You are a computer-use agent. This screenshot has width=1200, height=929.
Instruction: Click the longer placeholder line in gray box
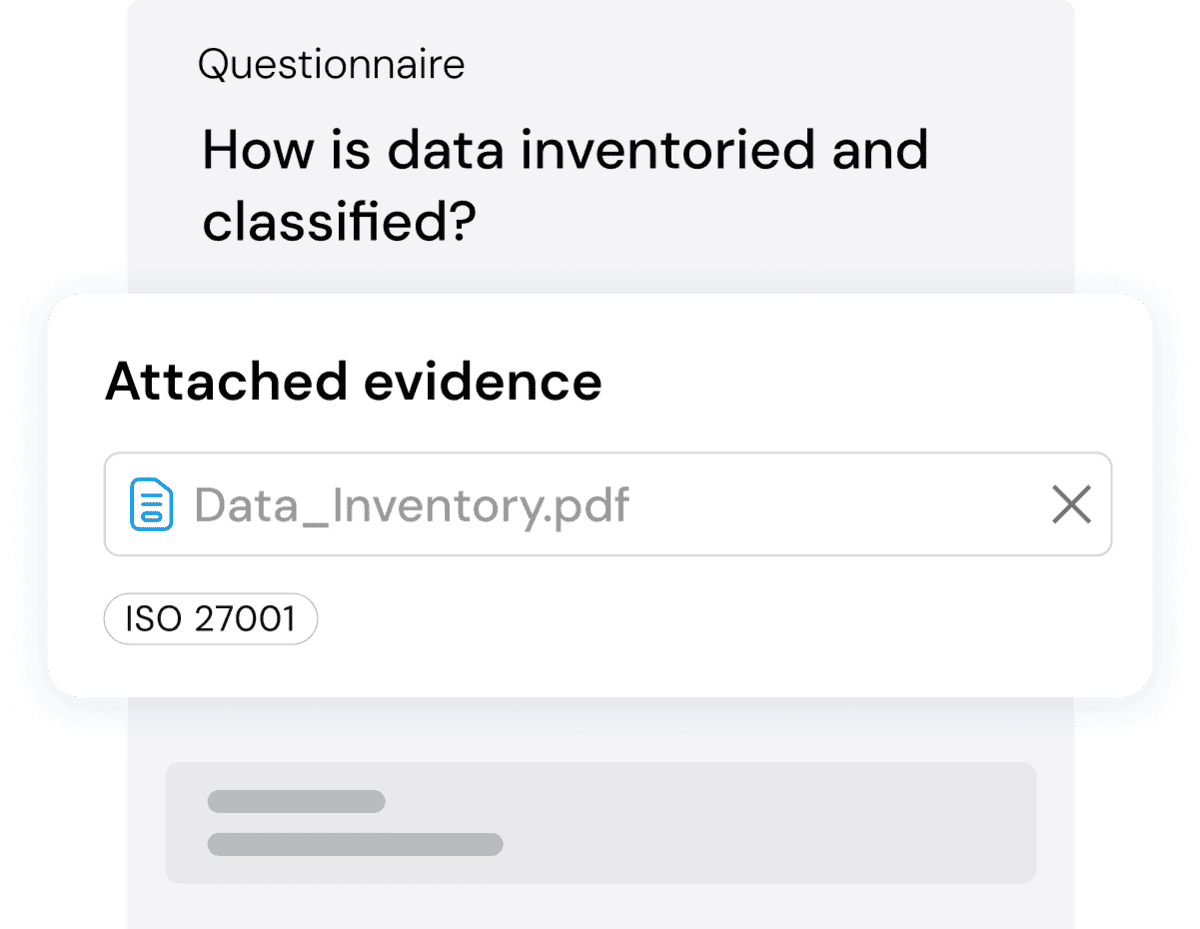click(355, 844)
